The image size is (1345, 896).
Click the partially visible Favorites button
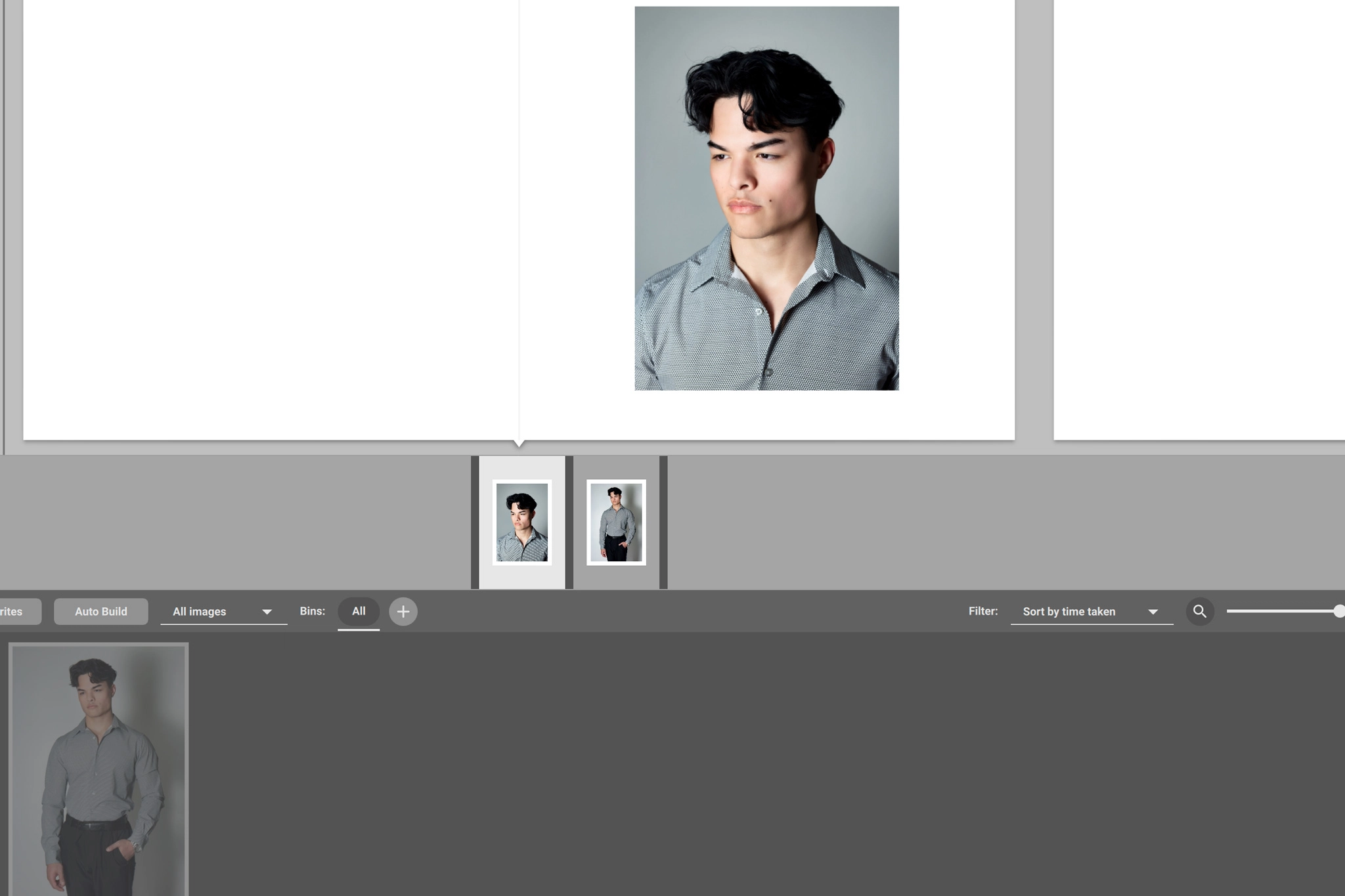[x=20, y=611]
